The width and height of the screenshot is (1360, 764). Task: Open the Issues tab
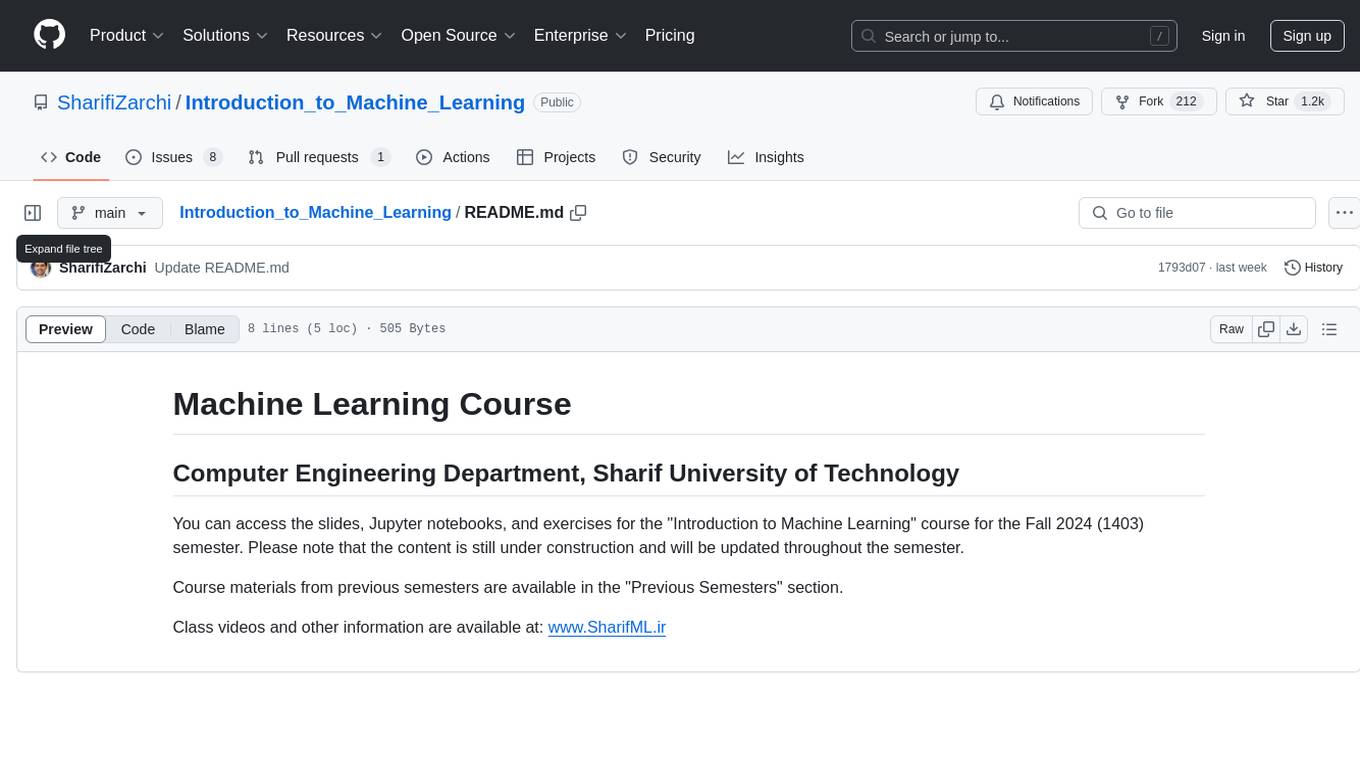click(173, 157)
